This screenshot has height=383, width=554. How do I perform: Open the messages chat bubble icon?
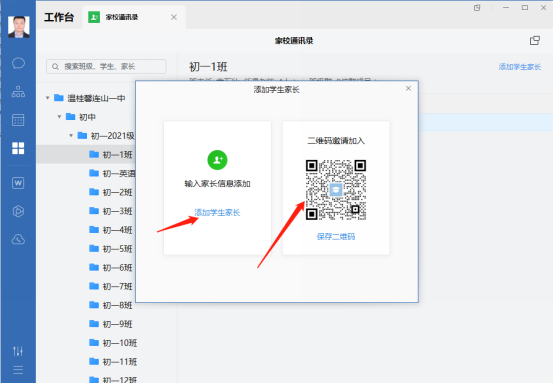pyautogui.click(x=18, y=63)
